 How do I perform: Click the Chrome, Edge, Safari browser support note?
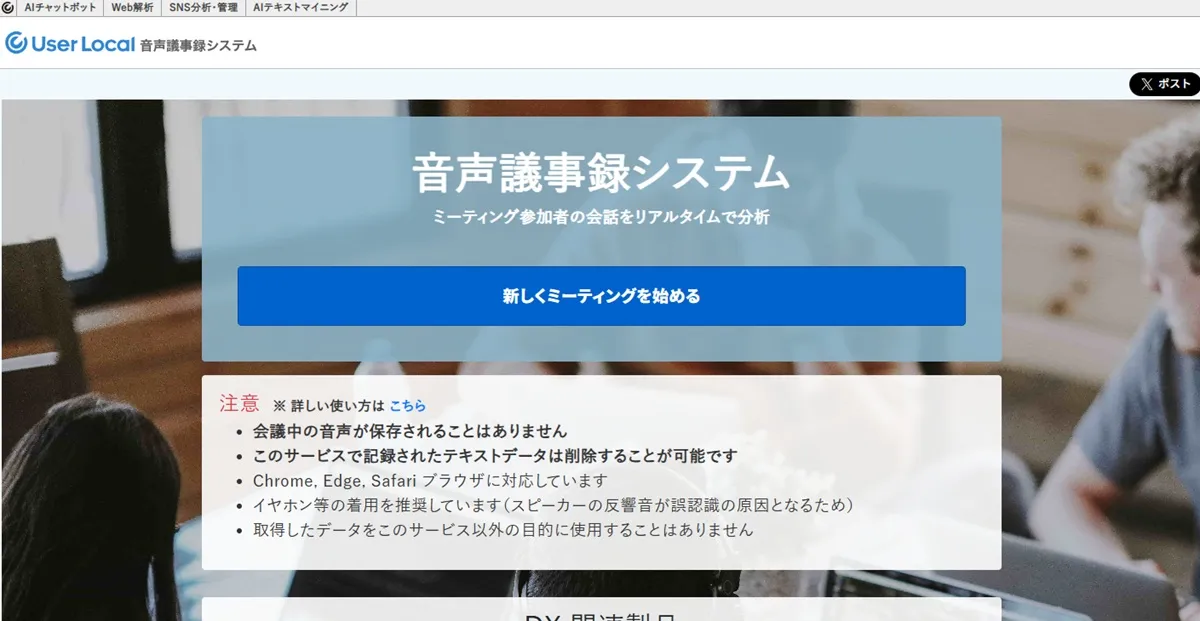click(430, 481)
